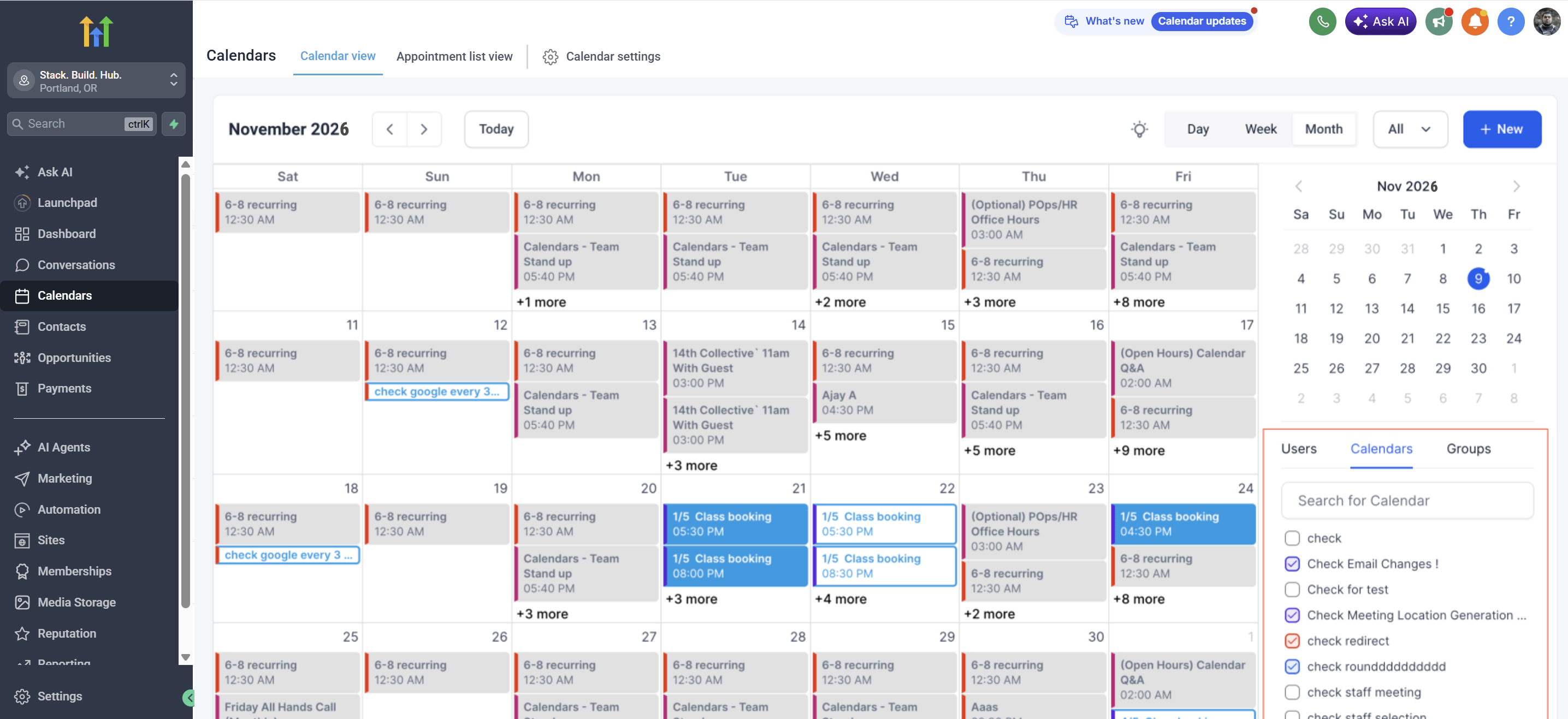Uncheck 'check redirect' calendar
This screenshot has width=1568, height=719.
point(1292,640)
